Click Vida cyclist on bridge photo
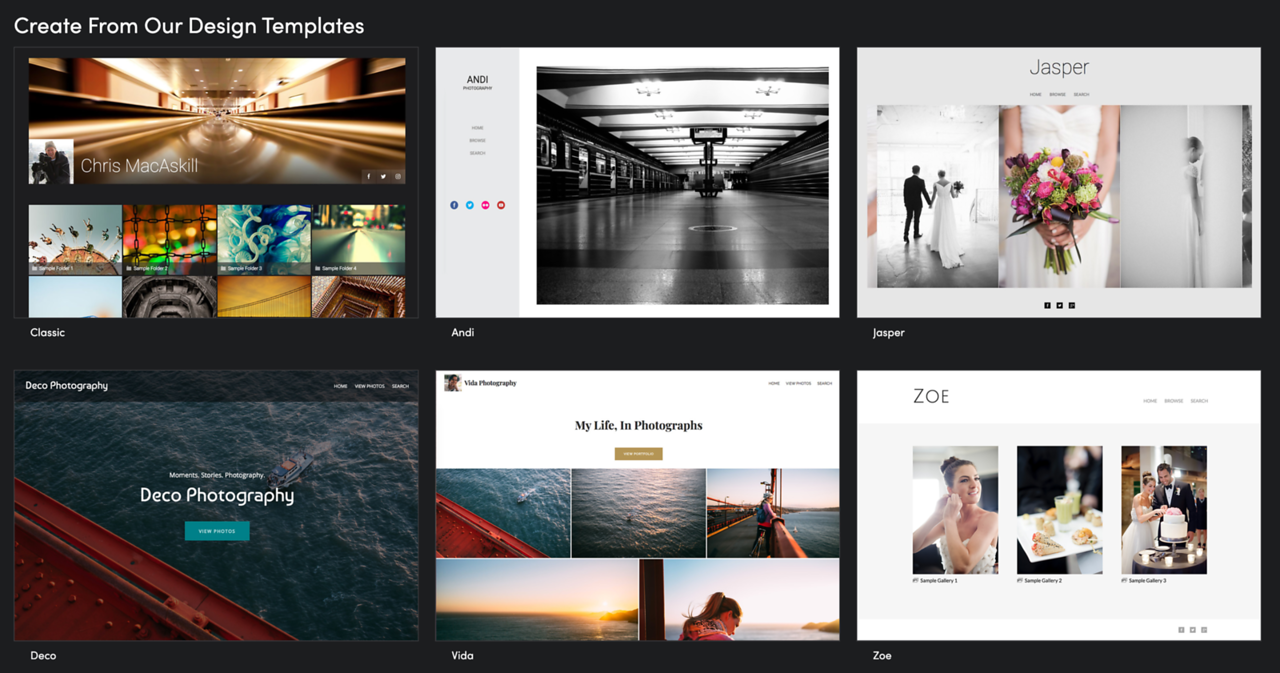The image size is (1280, 673). click(x=773, y=513)
